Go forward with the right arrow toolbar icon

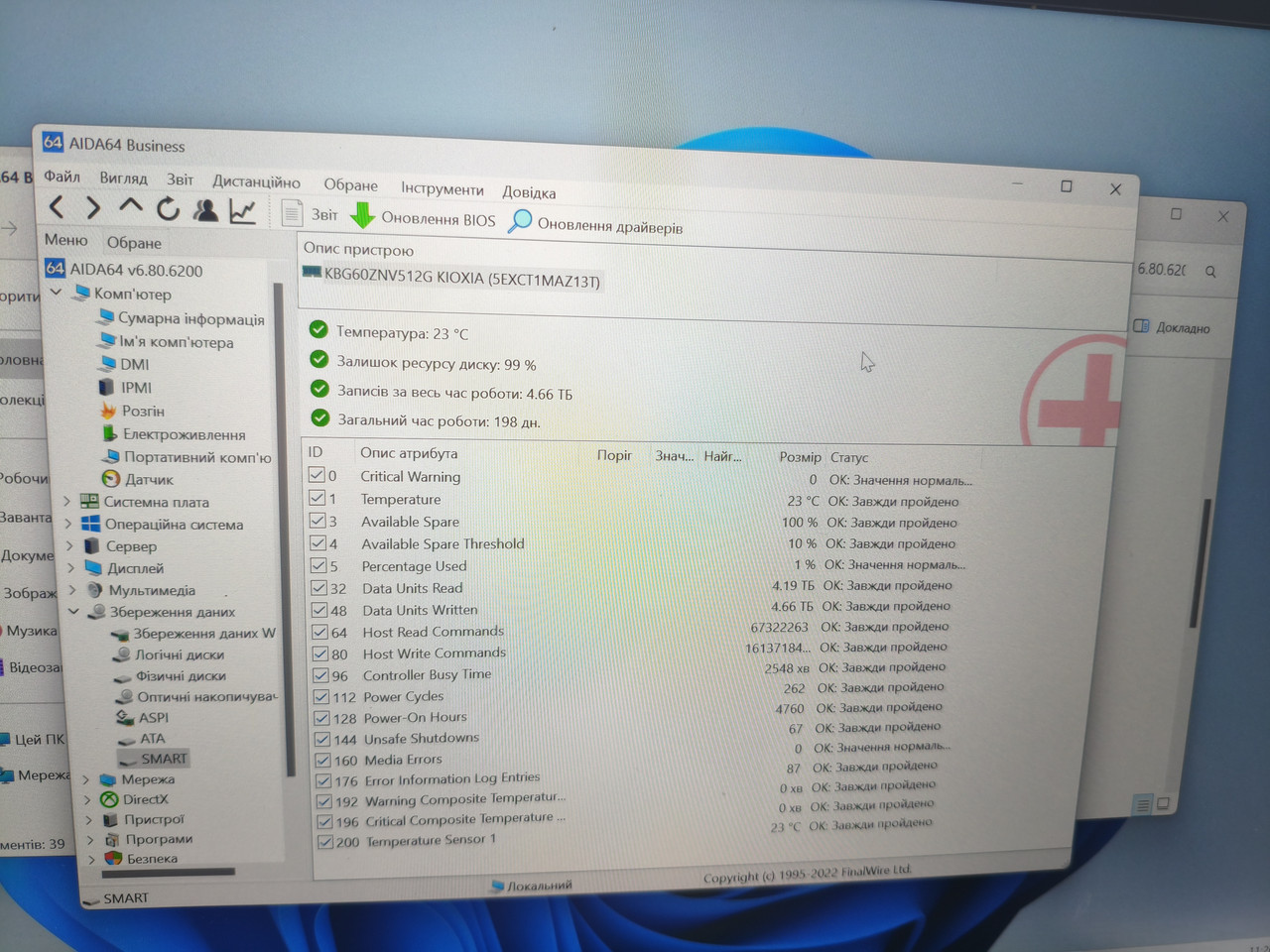click(x=93, y=207)
